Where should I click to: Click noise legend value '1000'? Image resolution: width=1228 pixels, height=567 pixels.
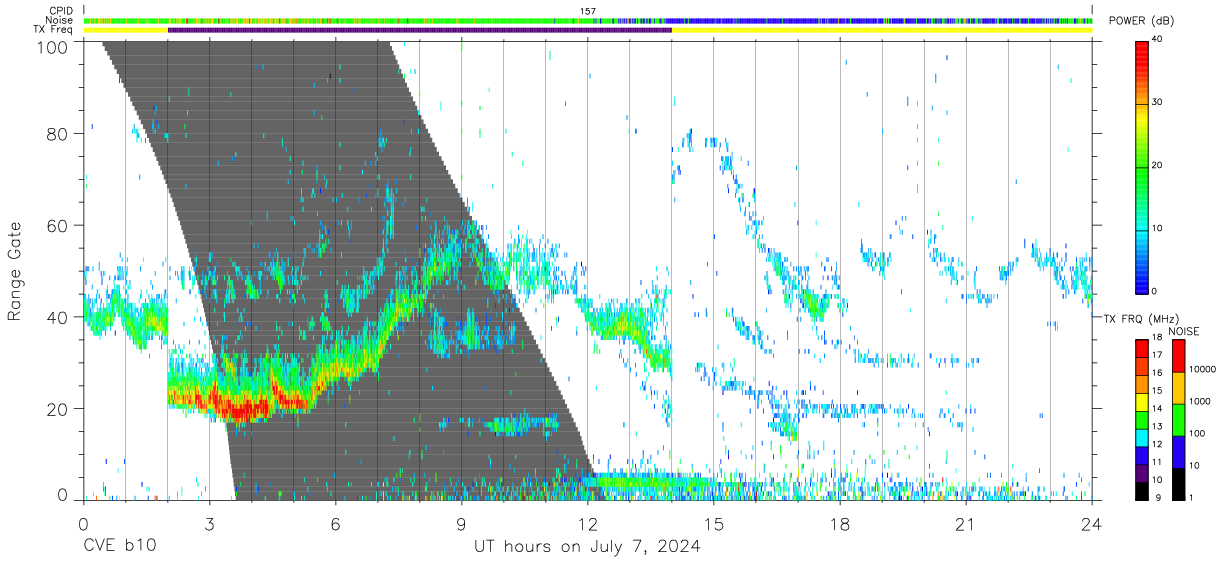(x=1200, y=401)
